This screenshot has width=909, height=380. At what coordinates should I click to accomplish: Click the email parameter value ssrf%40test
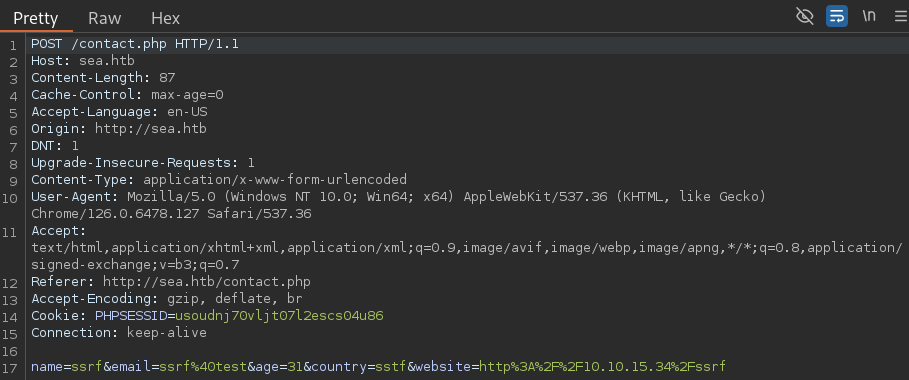coord(203,367)
